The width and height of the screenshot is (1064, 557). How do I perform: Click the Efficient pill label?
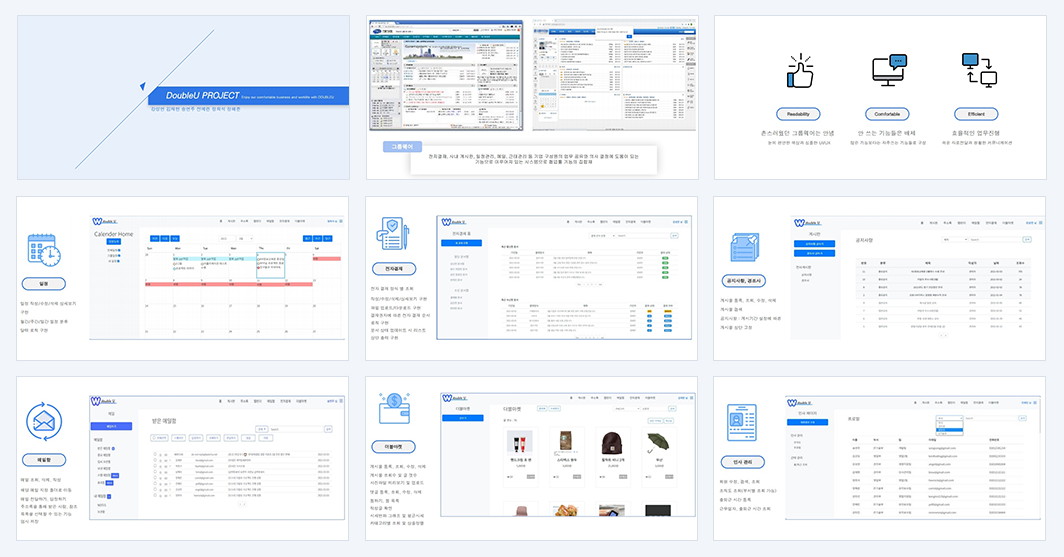976,114
